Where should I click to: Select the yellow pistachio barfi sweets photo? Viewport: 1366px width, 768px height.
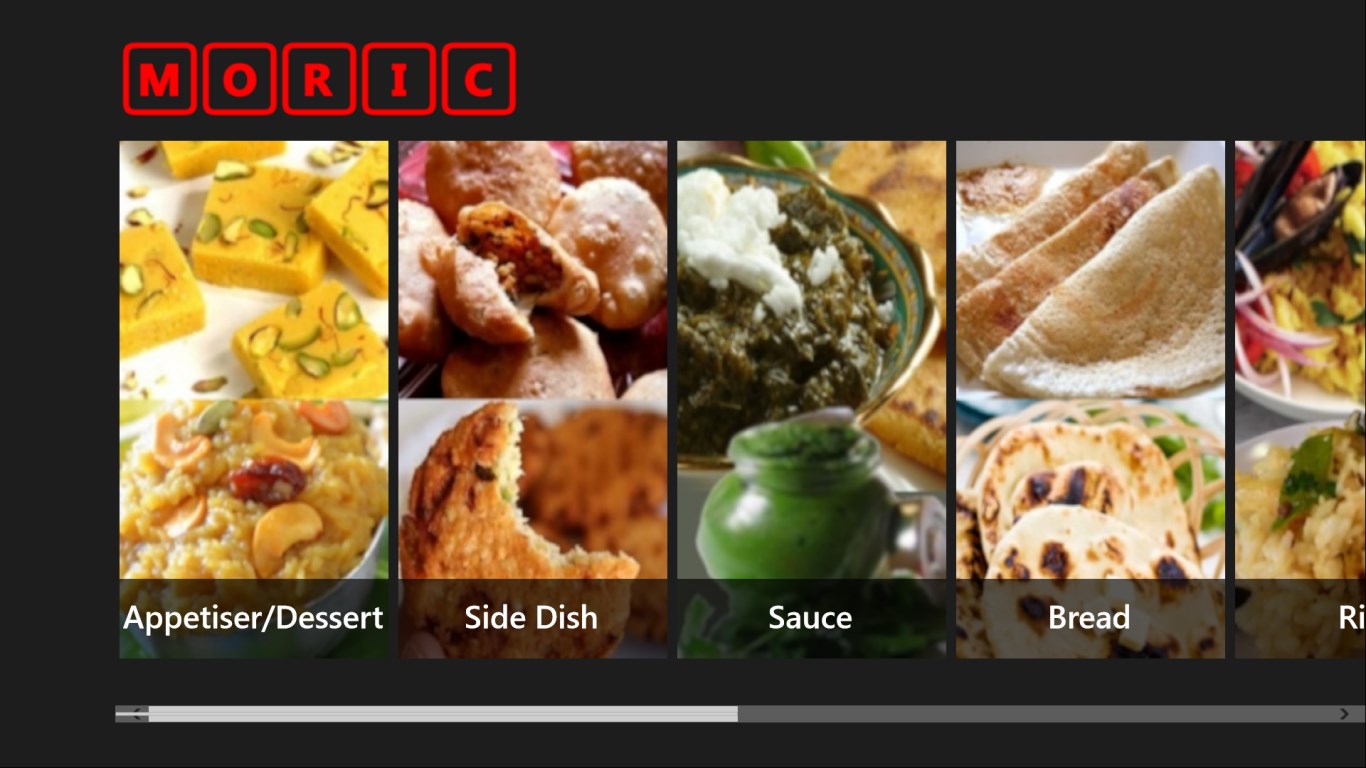coord(254,270)
